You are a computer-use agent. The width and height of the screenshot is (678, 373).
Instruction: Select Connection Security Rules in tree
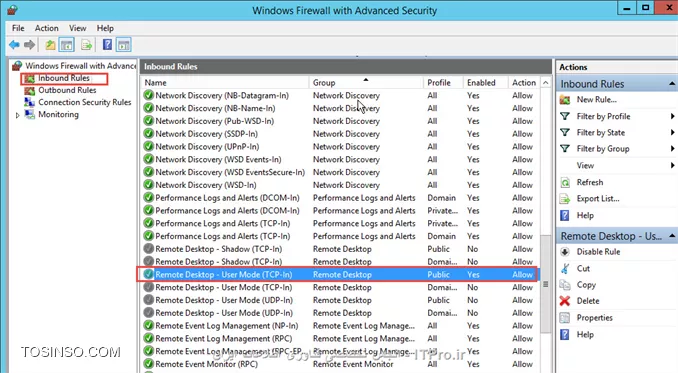85,102
